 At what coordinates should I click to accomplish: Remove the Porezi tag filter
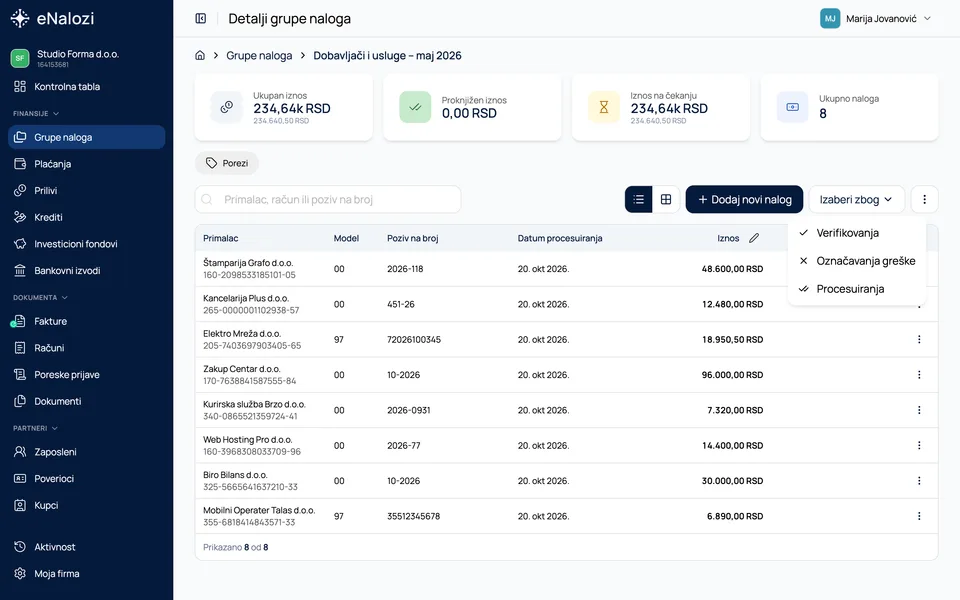[227, 163]
